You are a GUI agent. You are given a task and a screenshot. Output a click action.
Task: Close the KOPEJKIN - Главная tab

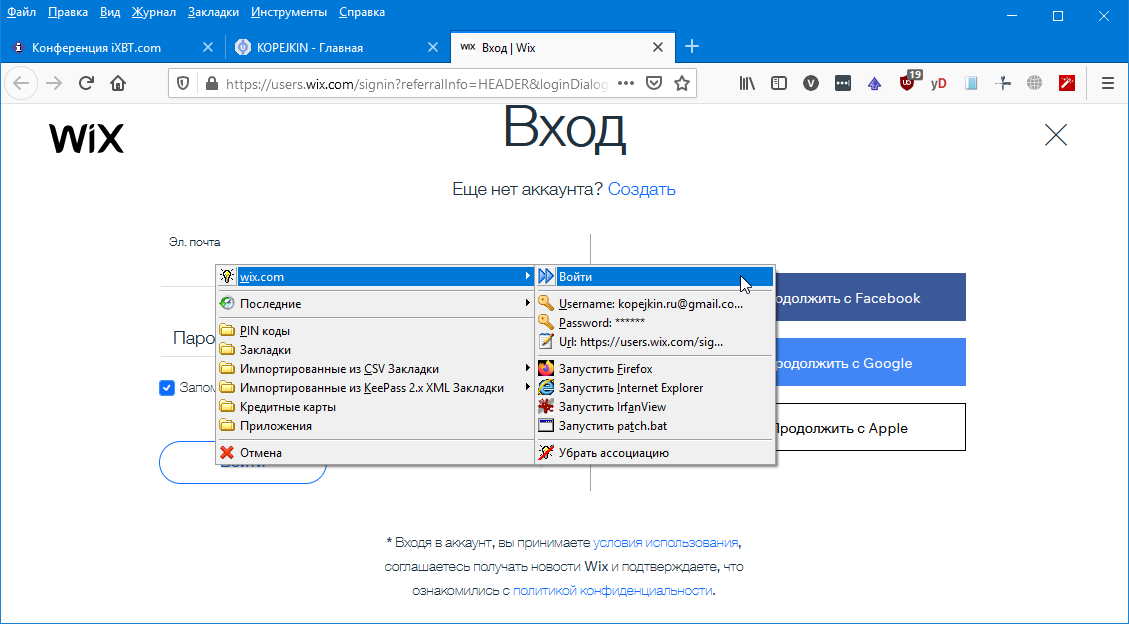(x=433, y=48)
